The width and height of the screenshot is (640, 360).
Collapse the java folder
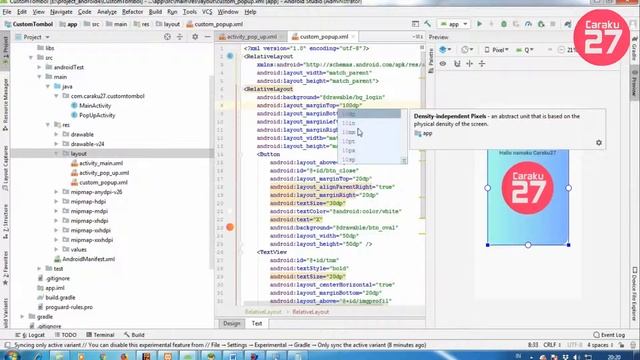point(48,86)
